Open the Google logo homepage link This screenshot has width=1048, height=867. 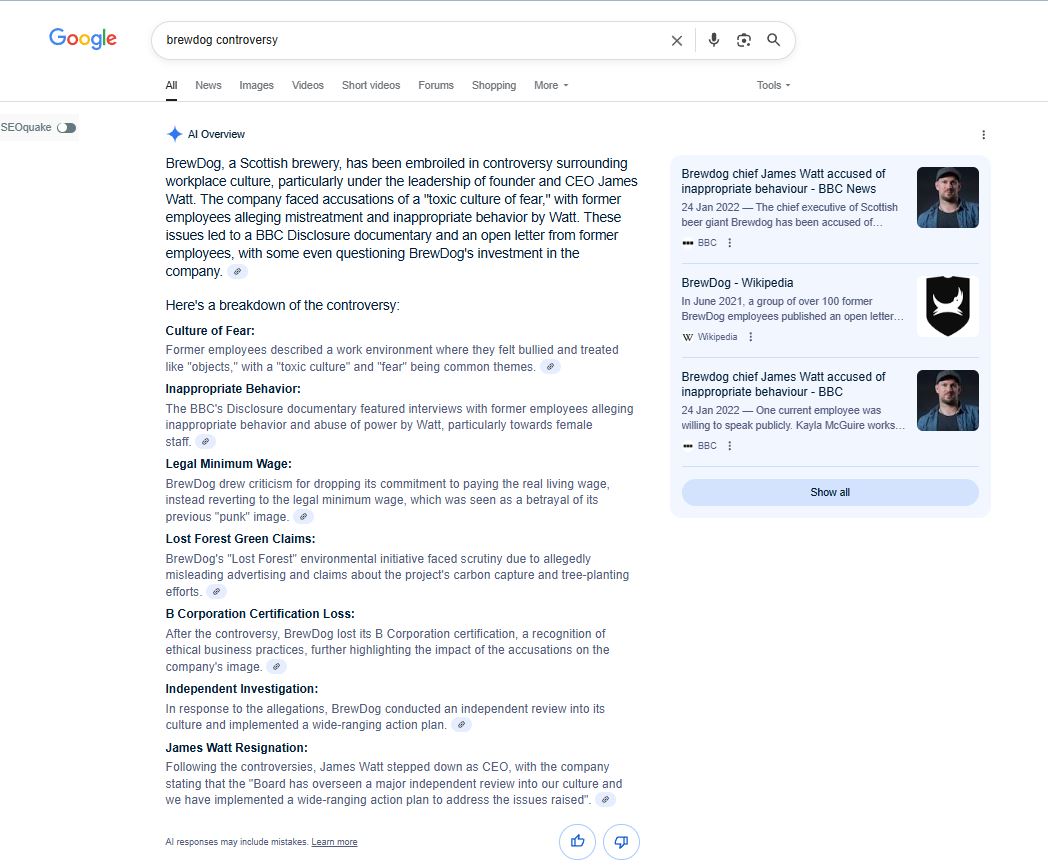[83, 39]
